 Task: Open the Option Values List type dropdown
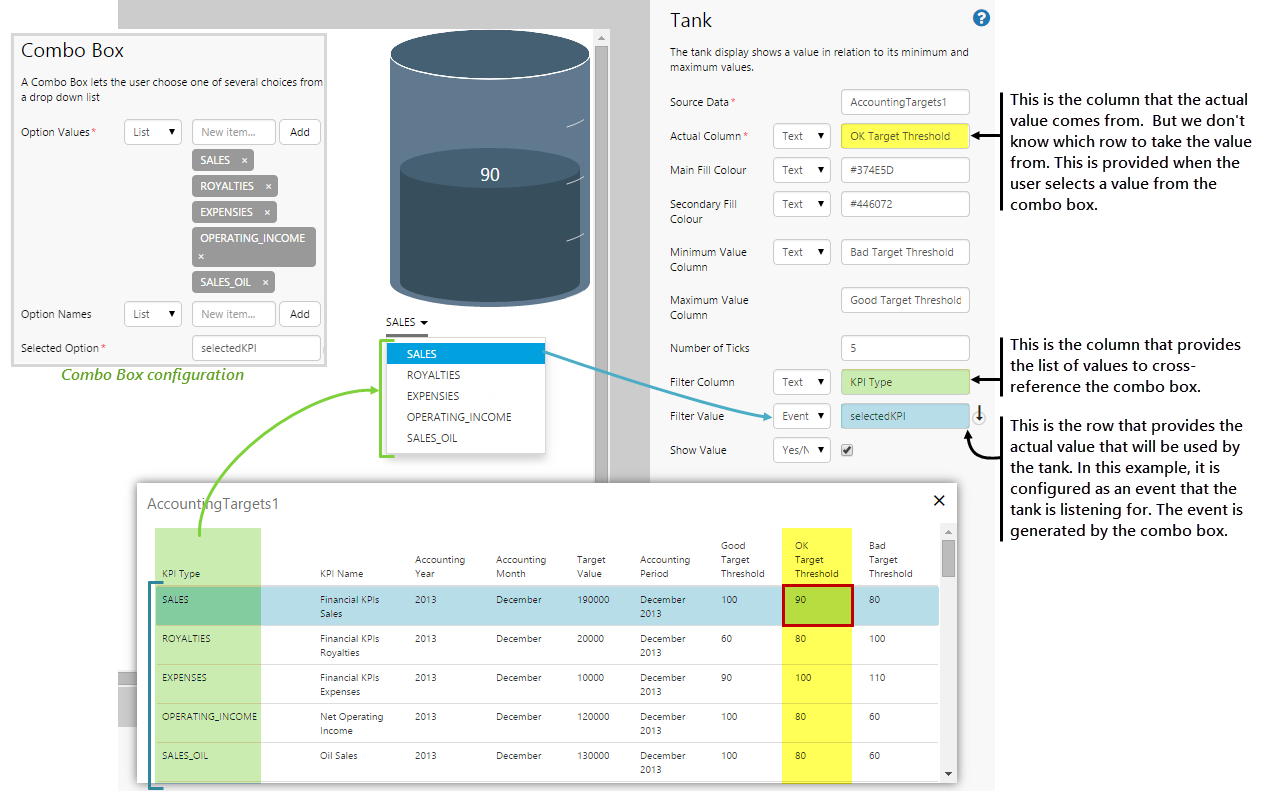(x=152, y=132)
